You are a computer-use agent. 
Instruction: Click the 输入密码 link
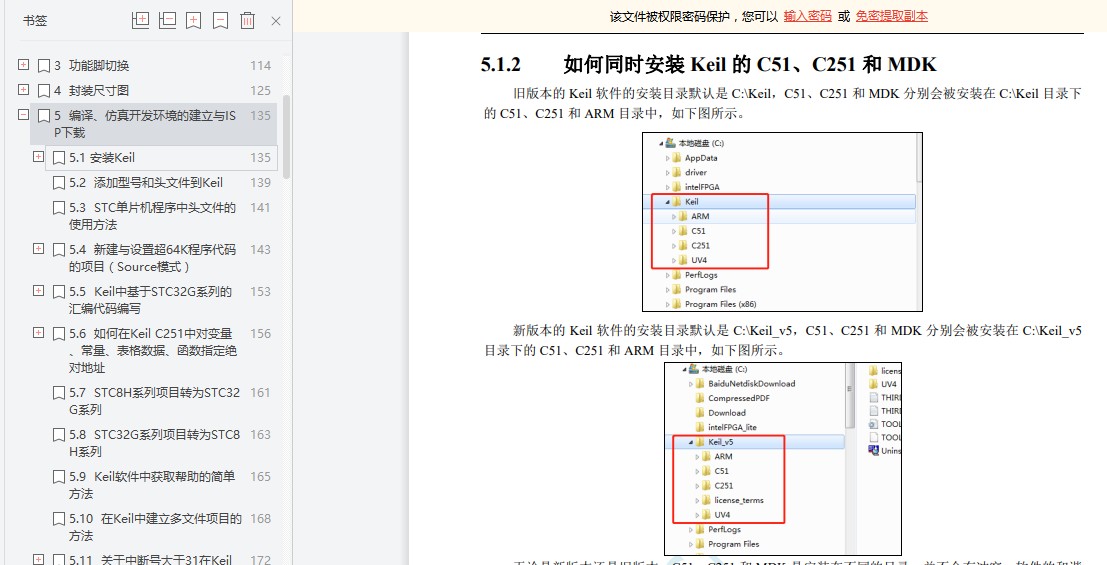pyautogui.click(x=808, y=16)
